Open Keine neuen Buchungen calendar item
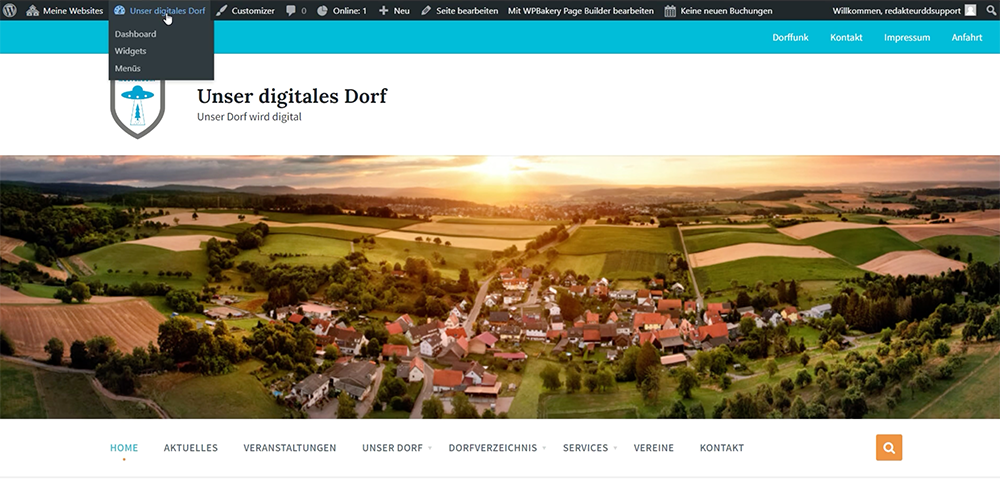The image size is (1000, 504). click(719, 10)
